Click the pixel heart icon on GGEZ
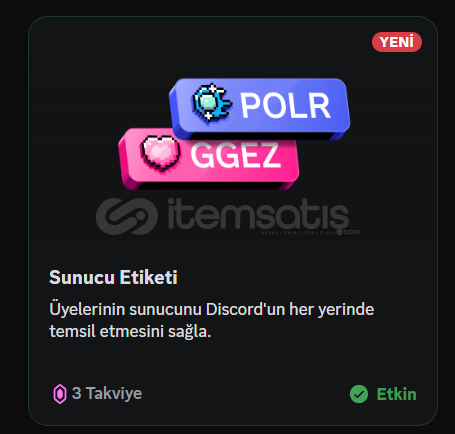455x434 pixels. point(160,154)
